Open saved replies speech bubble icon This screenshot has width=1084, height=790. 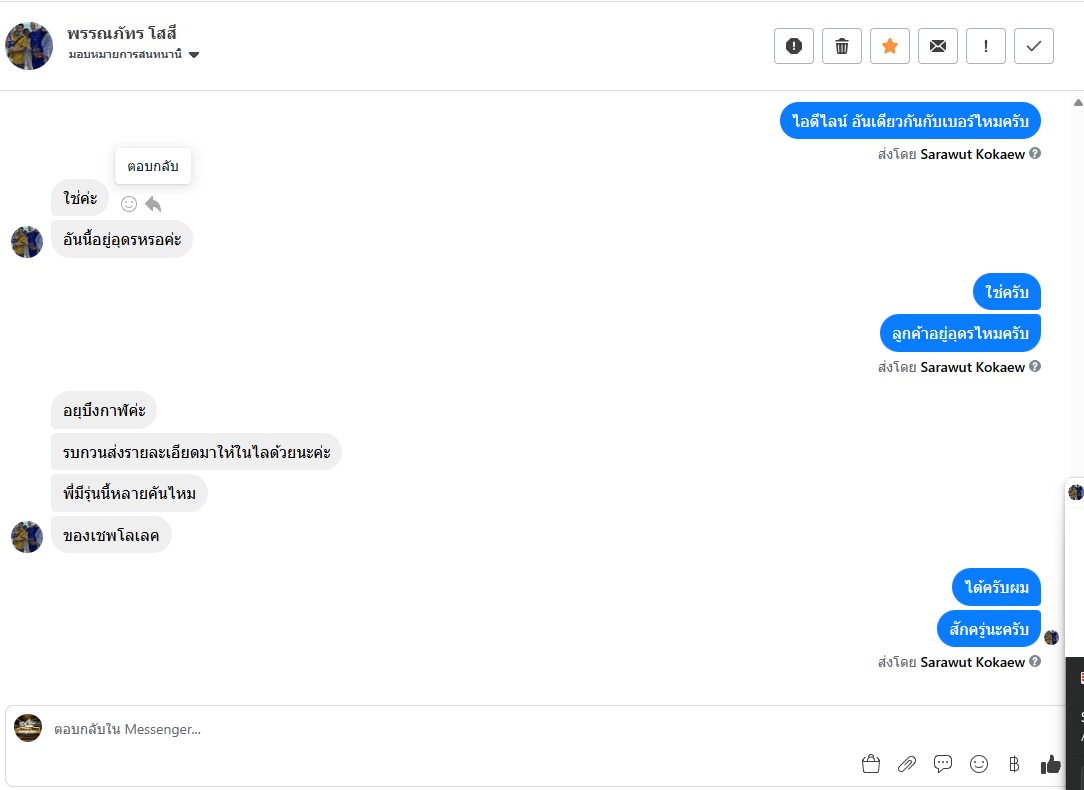coord(943,764)
